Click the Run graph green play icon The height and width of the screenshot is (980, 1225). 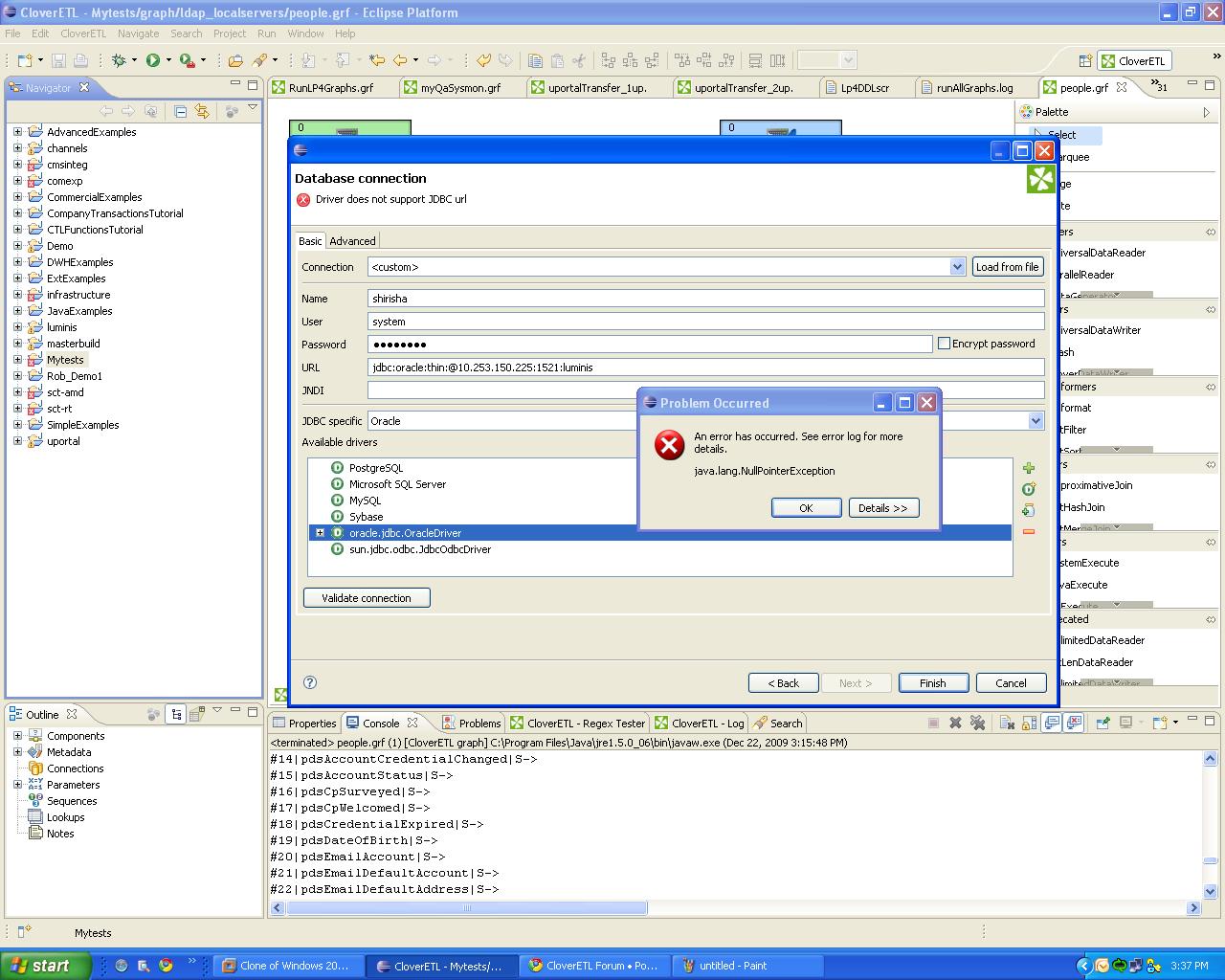[x=152, y=60]
